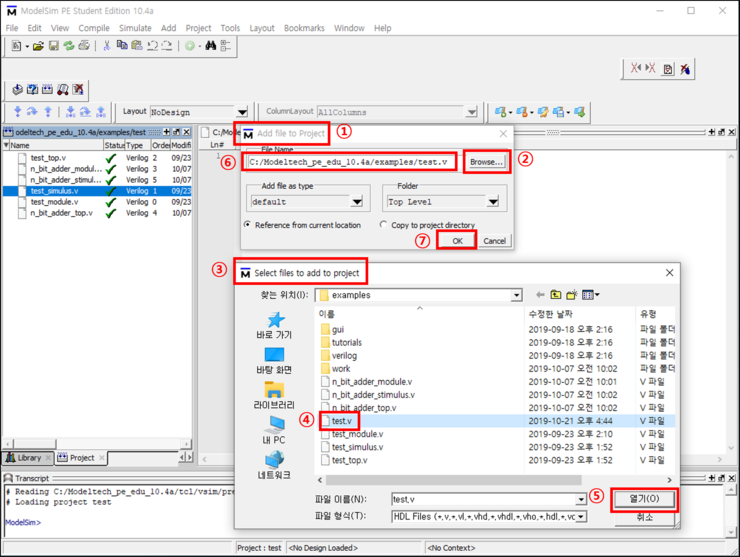The width and height of the screenshot is (740, 557).
Task: Click the New file toolbar icon
Action: [x=16, y=46]
